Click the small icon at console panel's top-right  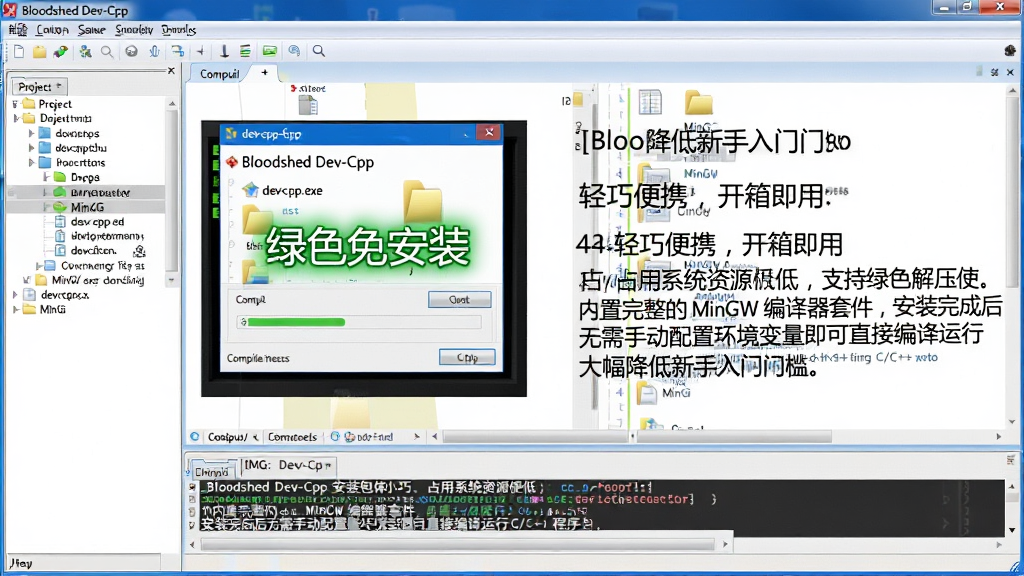pos(1010,460)
